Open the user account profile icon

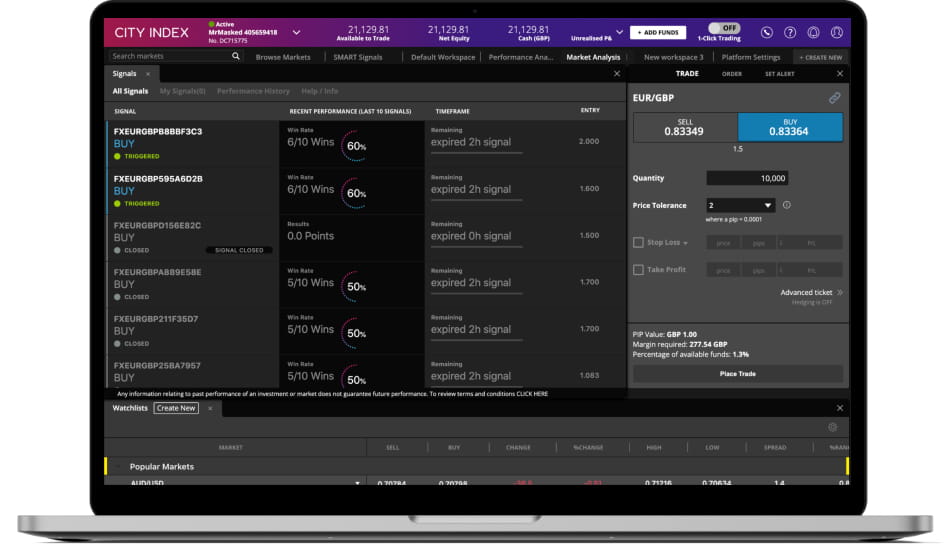837,33
